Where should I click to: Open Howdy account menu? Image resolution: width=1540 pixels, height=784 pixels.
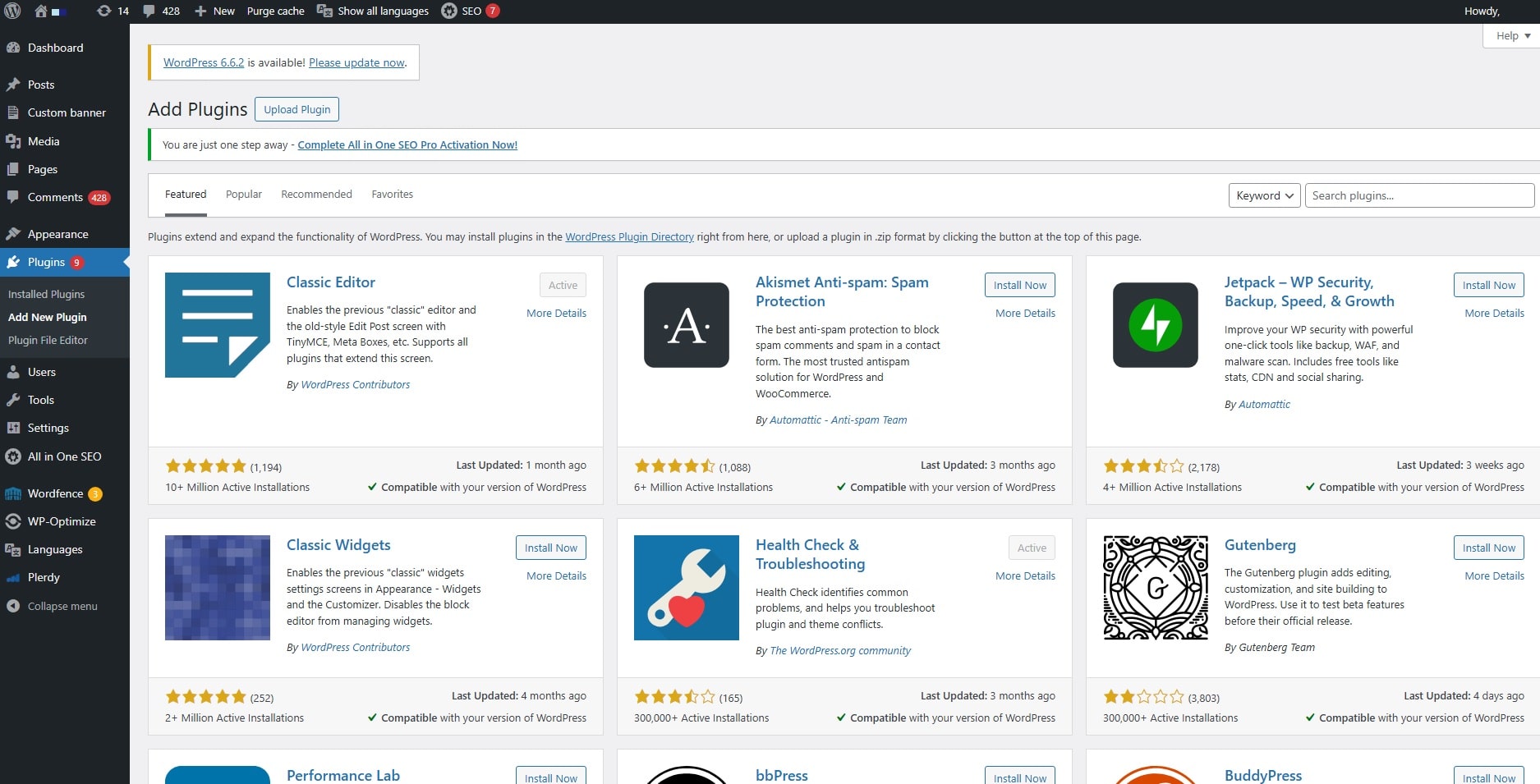pyautogui.click(x=1482, y=11)
